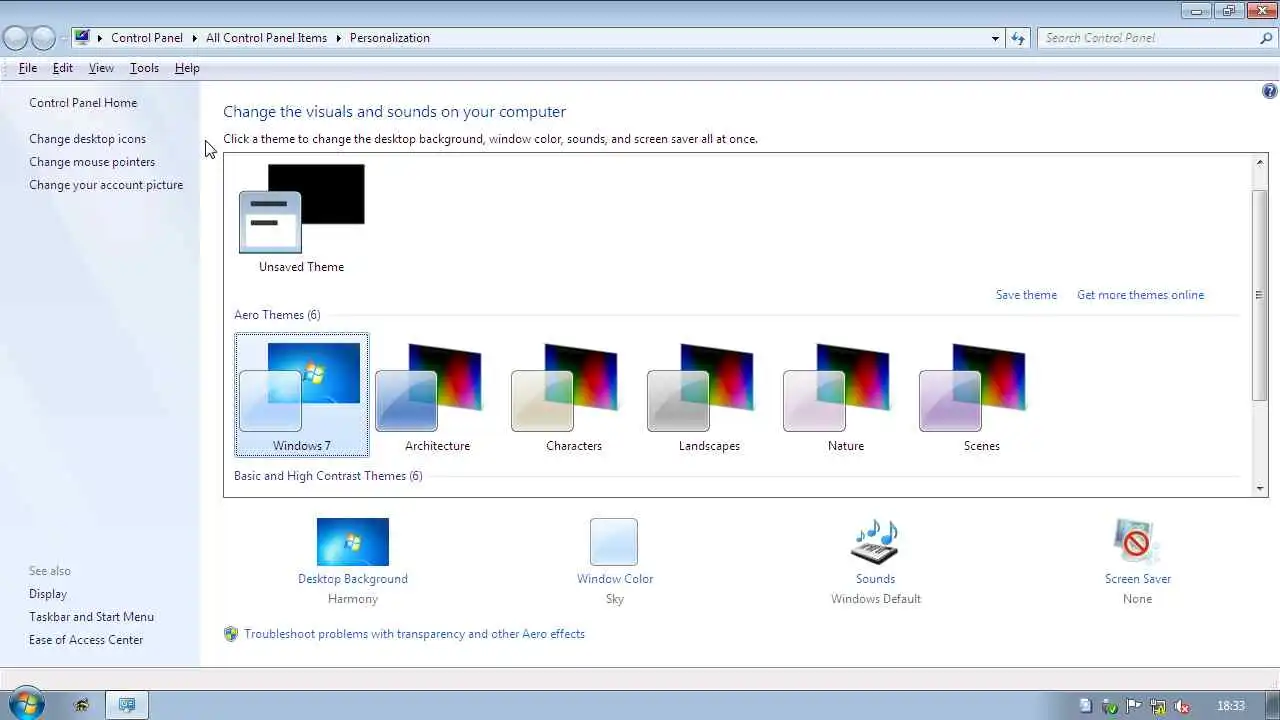Select the Architecture theme

(x=437, y=395)
